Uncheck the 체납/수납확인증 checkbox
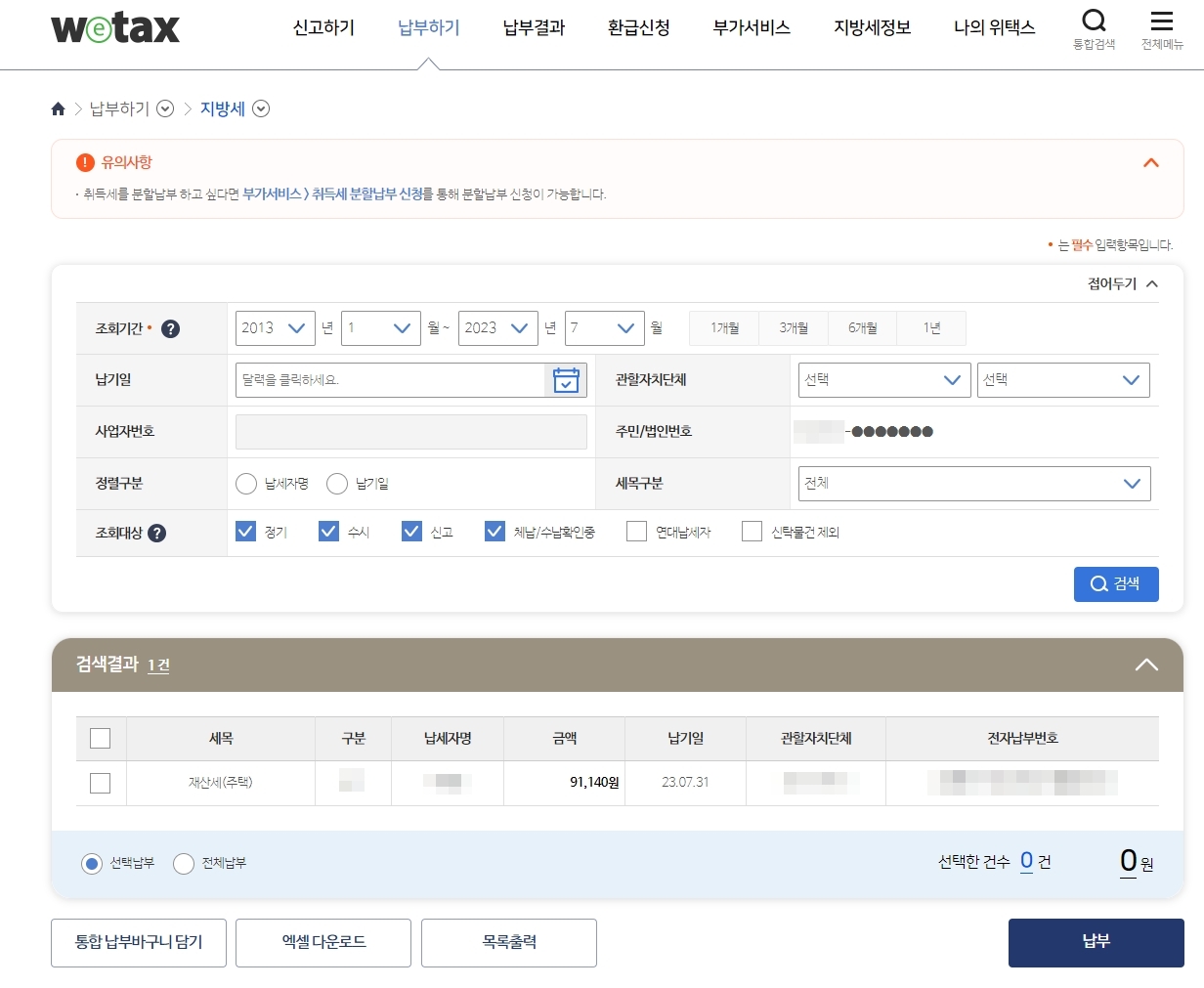1204x988 pixels. [494, 531]
